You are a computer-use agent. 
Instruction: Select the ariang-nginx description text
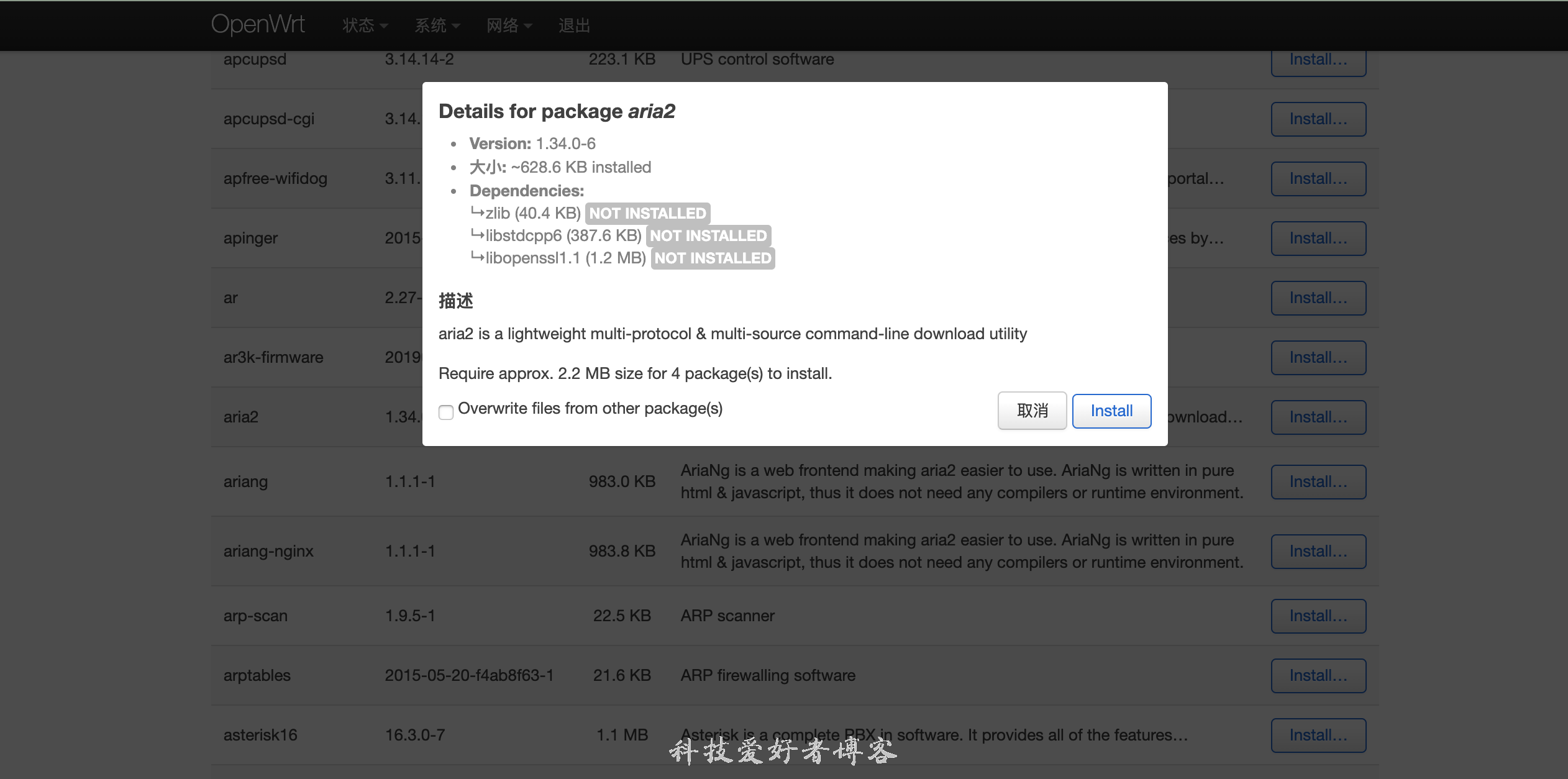(x=962, y=551)
